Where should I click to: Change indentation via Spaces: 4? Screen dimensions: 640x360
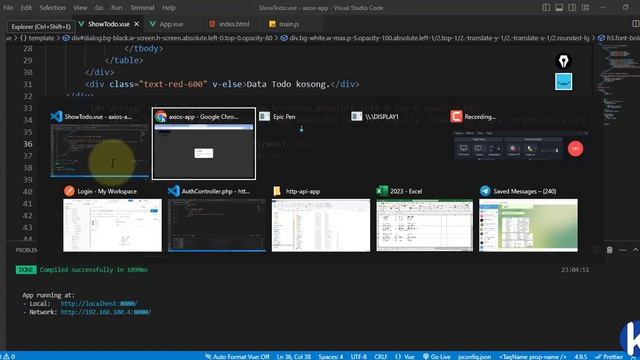(331, 356)
